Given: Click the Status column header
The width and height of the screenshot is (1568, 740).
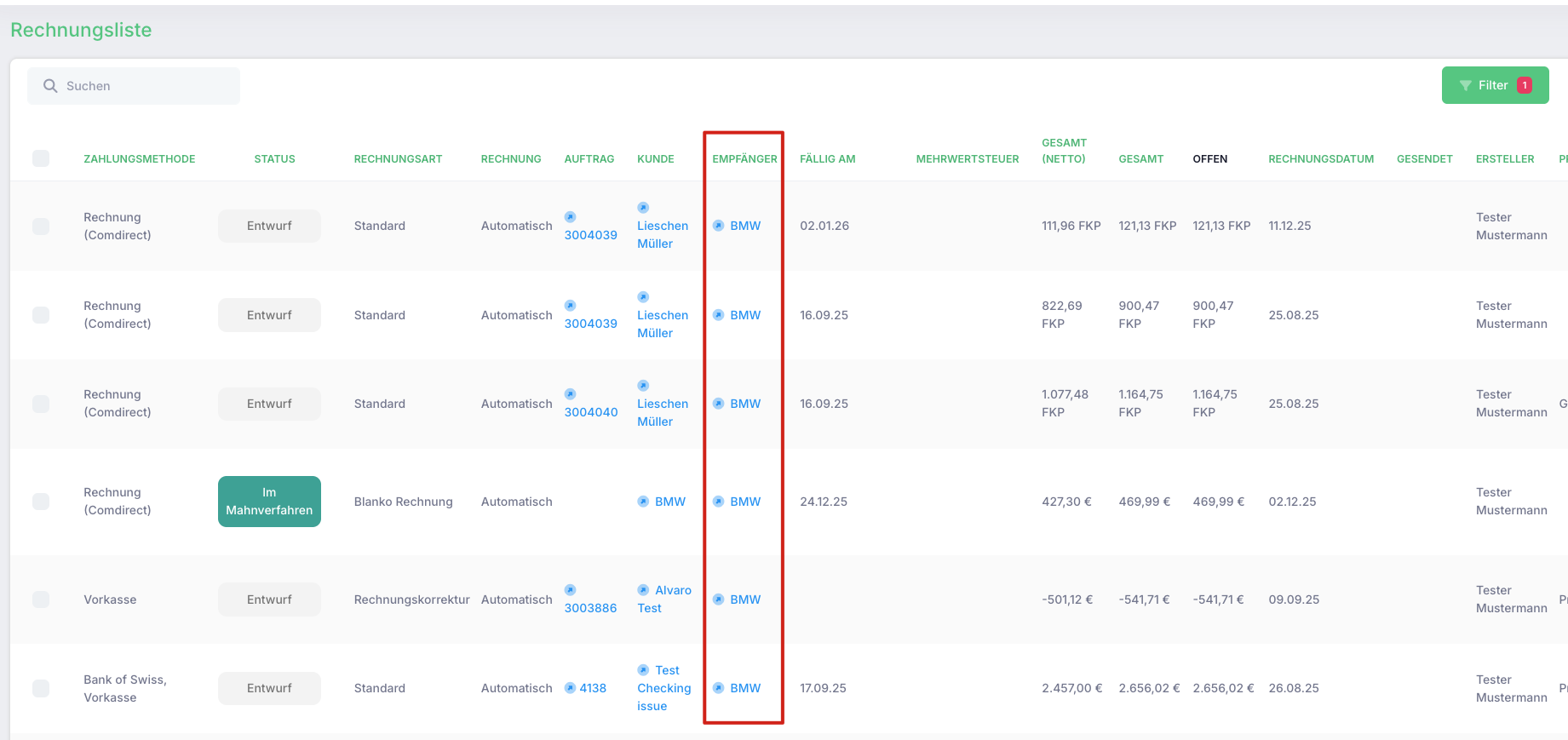Looking at the screenshot, I should click(x=274, y=159).
